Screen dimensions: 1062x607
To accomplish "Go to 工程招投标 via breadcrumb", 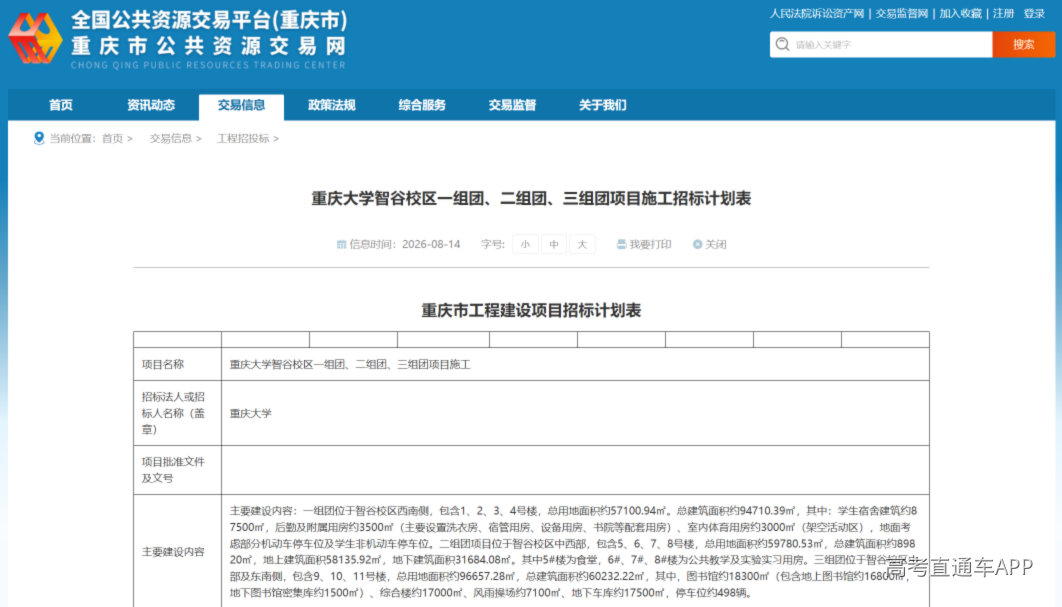I will click(243, 138).
